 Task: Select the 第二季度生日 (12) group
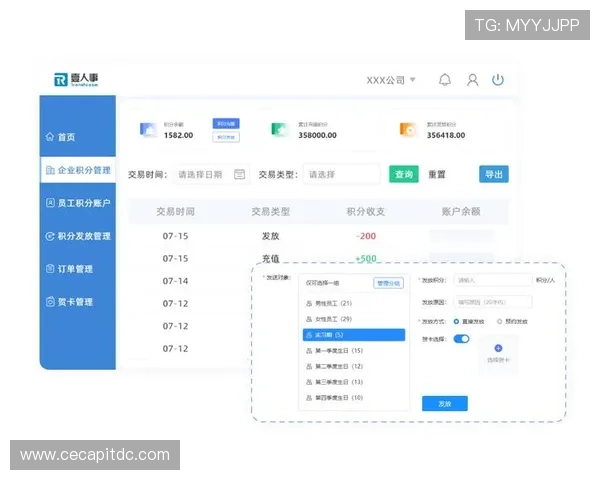354,366
